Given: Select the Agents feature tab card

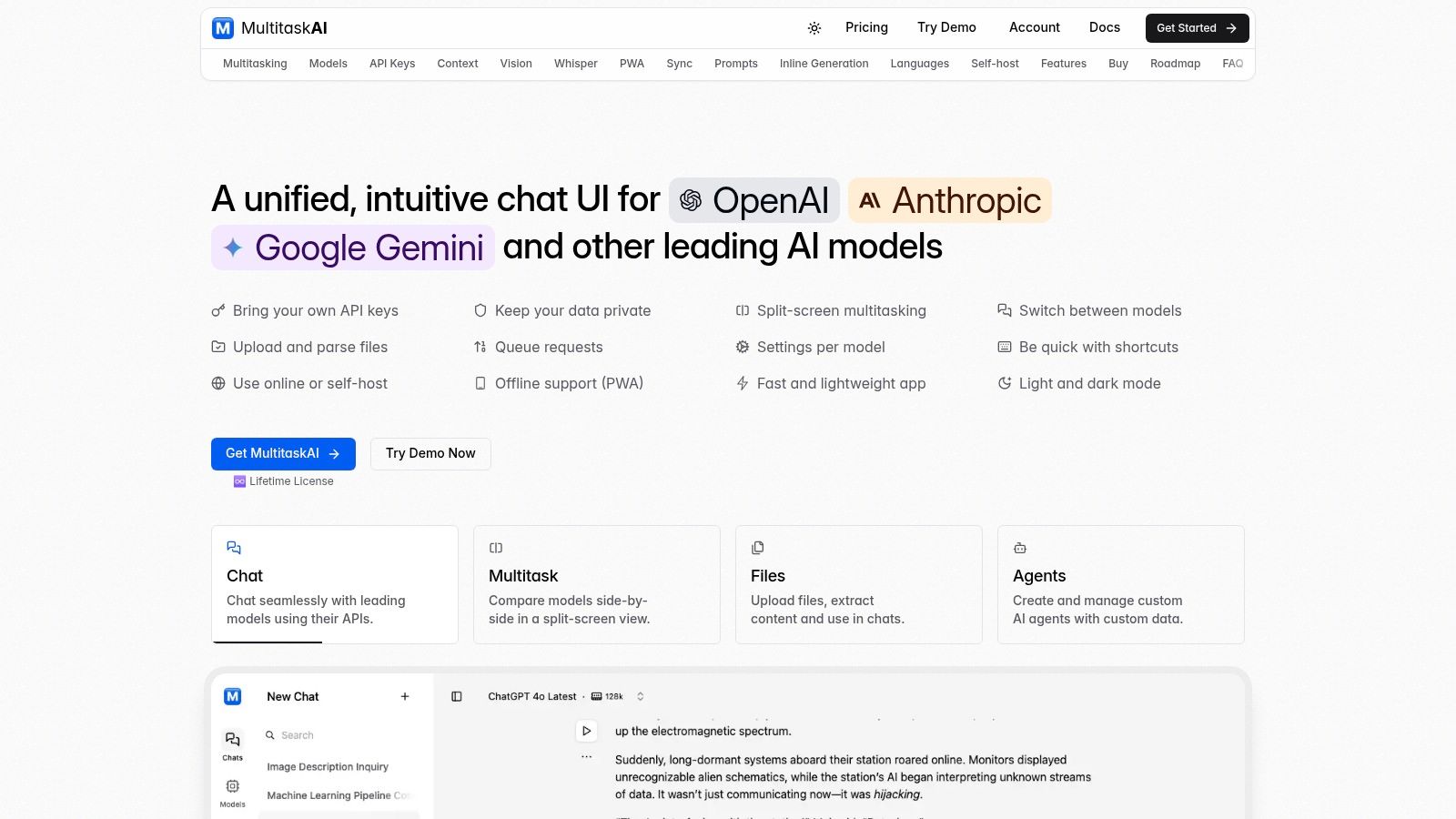Looking at the screenshot, I should coord(1121,584).
